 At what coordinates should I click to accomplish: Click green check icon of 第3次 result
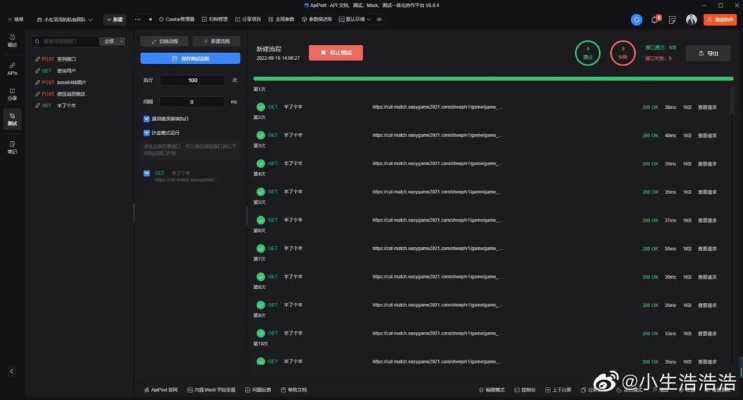(261, 164)
